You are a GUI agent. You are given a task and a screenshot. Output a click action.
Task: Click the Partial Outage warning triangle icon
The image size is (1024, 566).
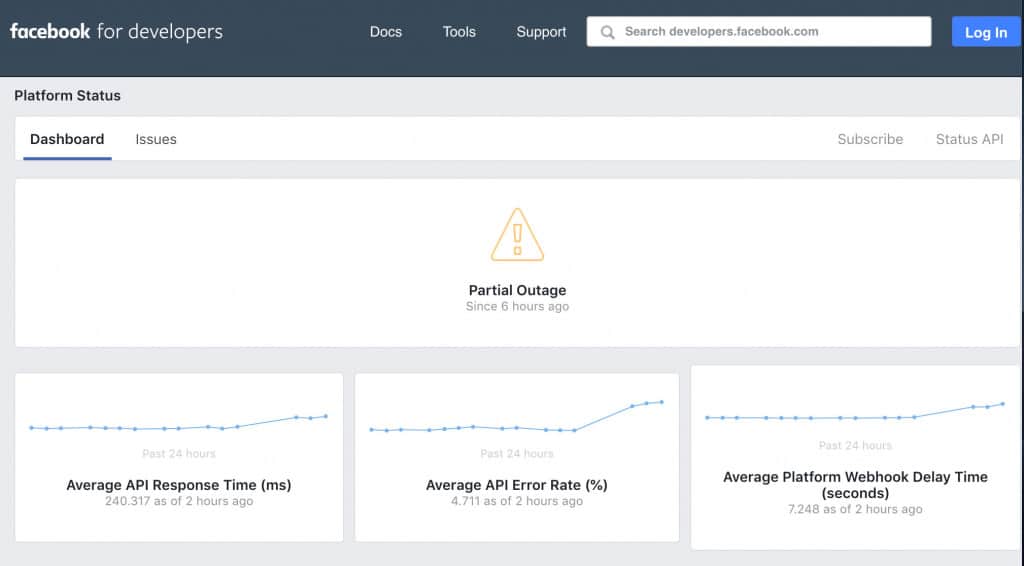(517, 235)
